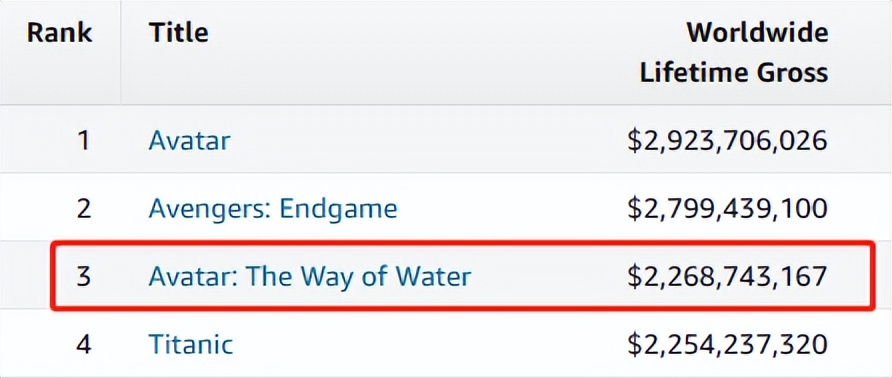Click the word Endgame in the second title

(x=338, y=209)
